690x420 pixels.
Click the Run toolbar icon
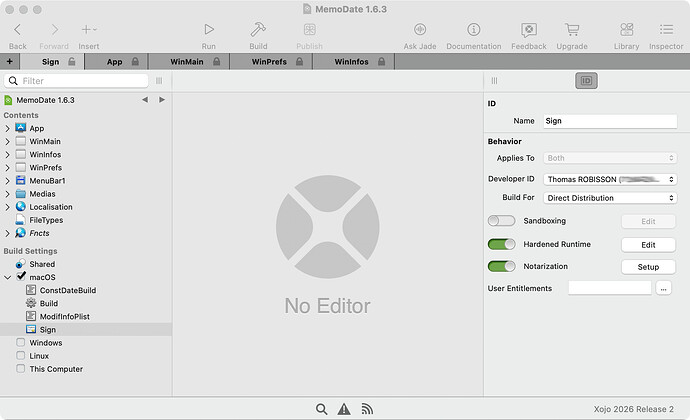pos(209,29)
